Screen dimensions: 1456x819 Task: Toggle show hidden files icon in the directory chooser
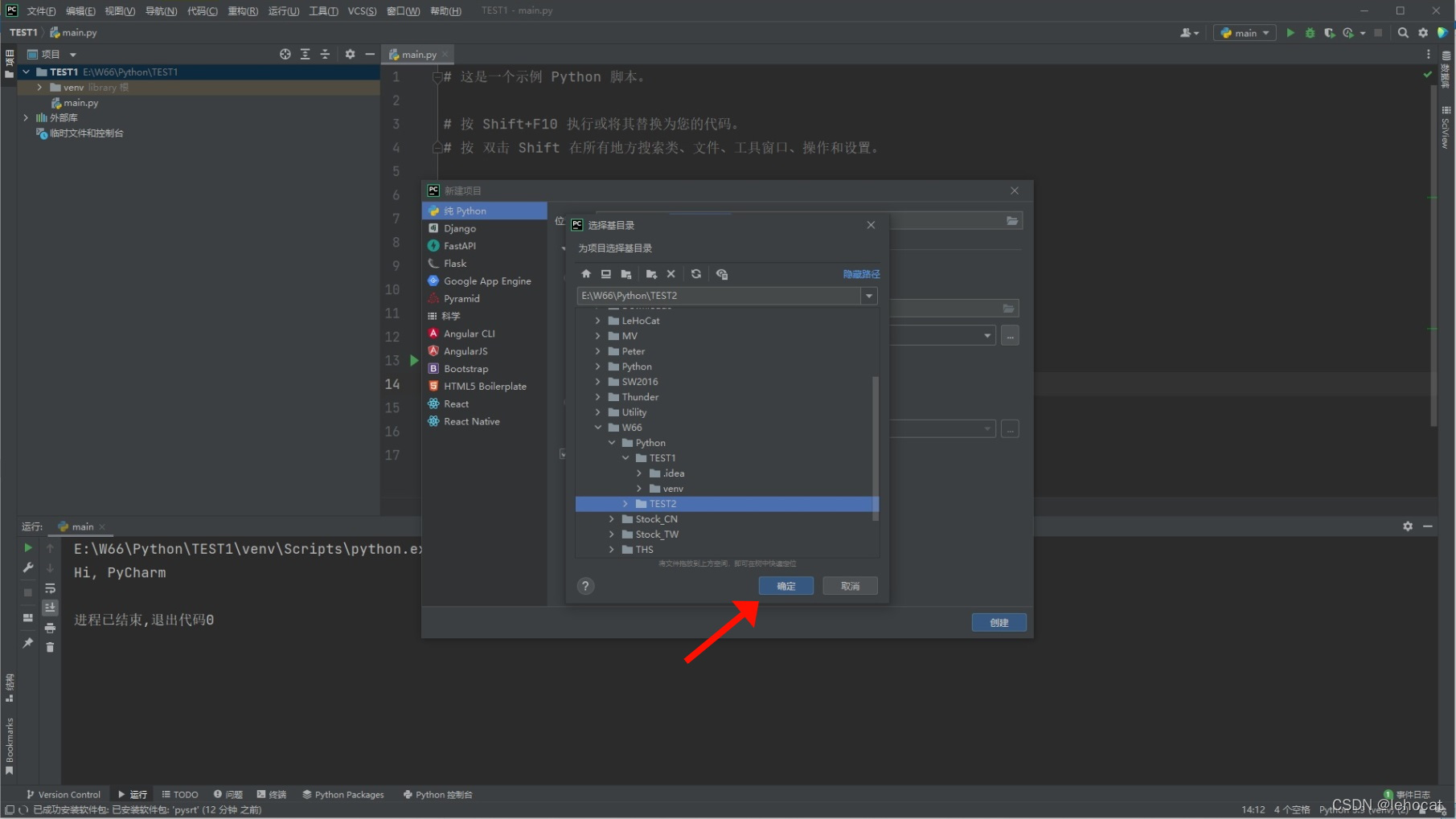tap(722, 274)
